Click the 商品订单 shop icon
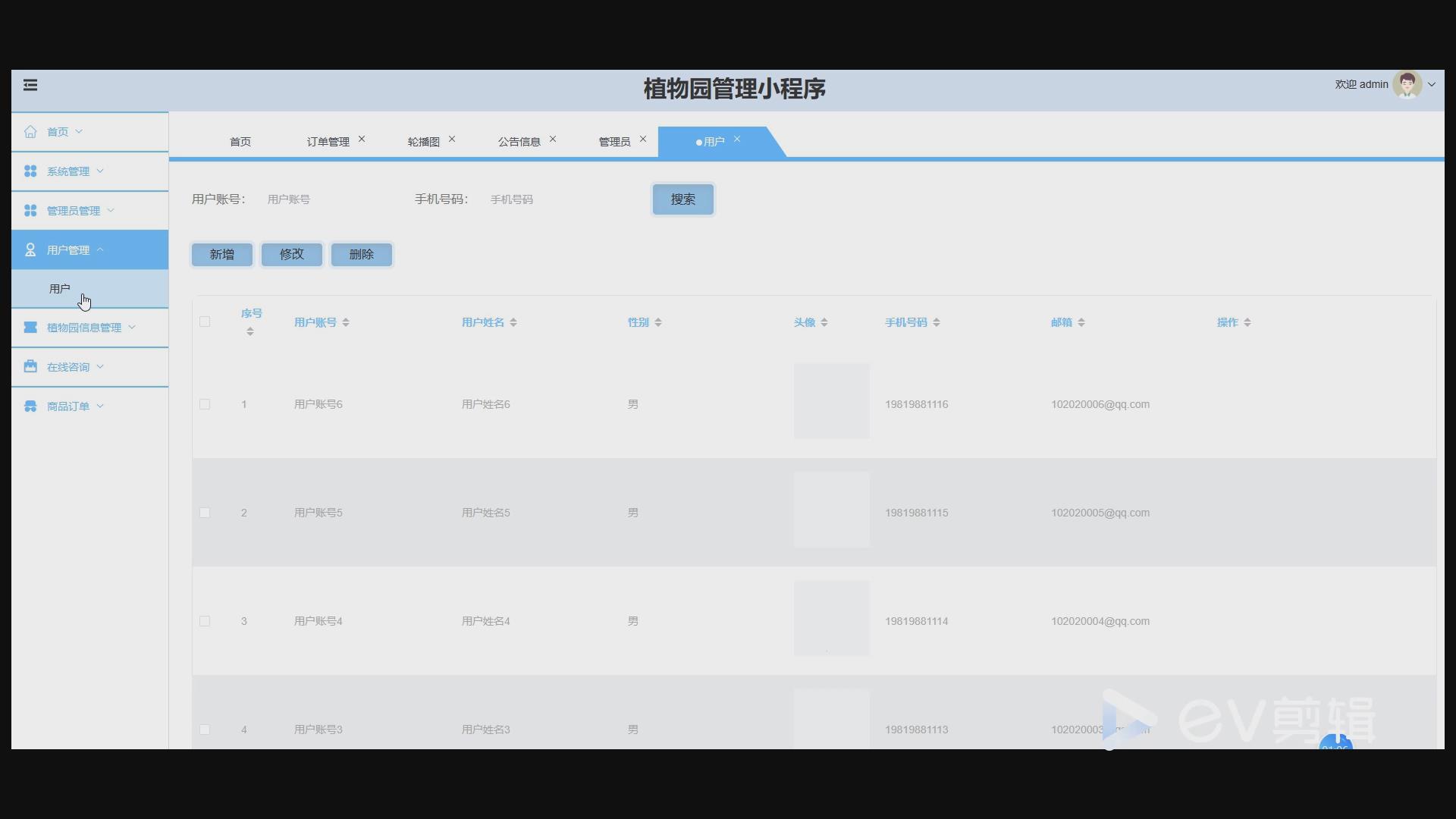The image size is (1456, 819). [x=30, y=406]
